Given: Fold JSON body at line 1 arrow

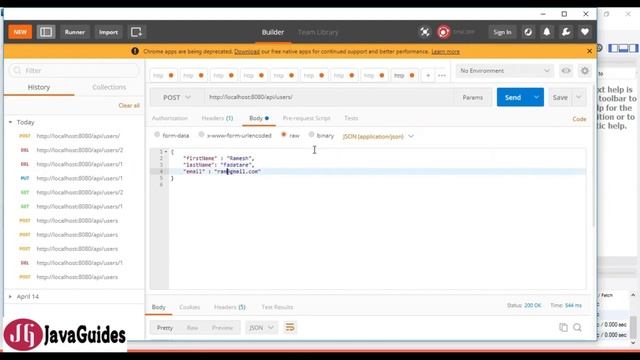Looking at the screenshot, I should 166,152.
